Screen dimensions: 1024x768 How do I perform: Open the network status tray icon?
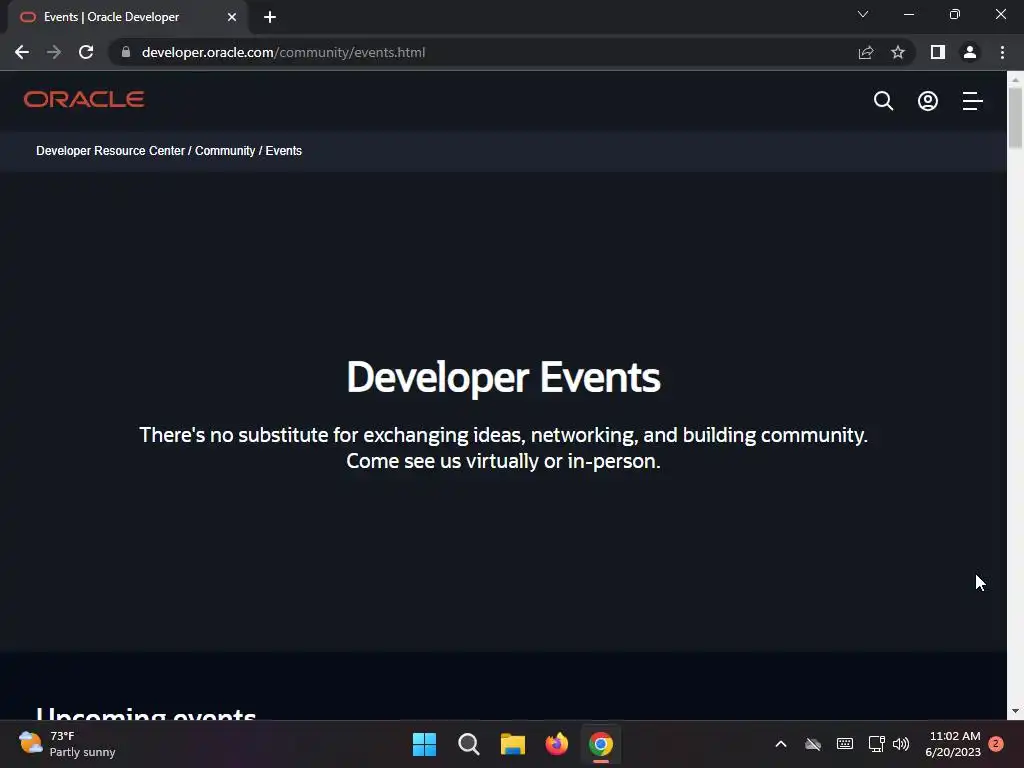(876, 744)
